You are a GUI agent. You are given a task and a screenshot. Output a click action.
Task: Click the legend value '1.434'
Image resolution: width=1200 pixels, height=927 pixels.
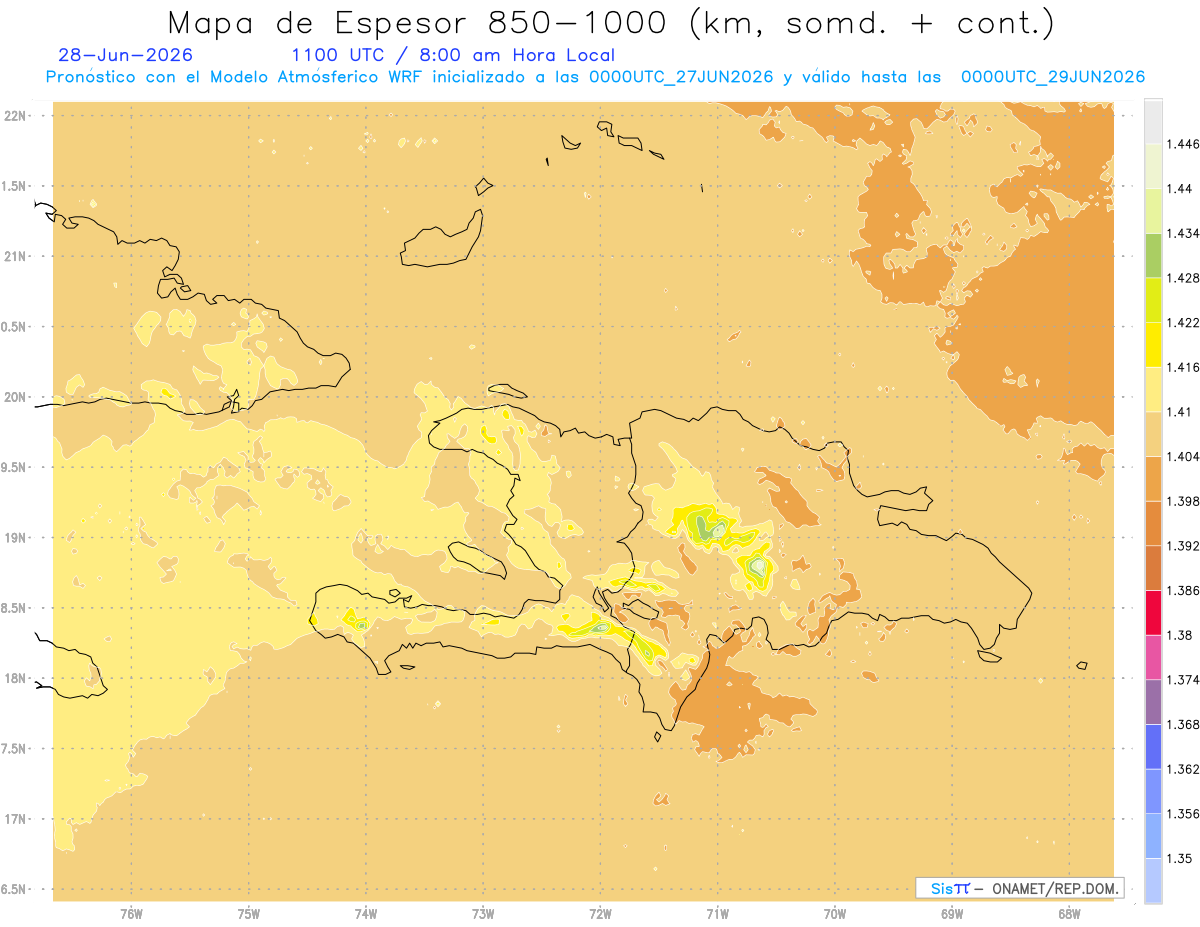point(1183,233)
